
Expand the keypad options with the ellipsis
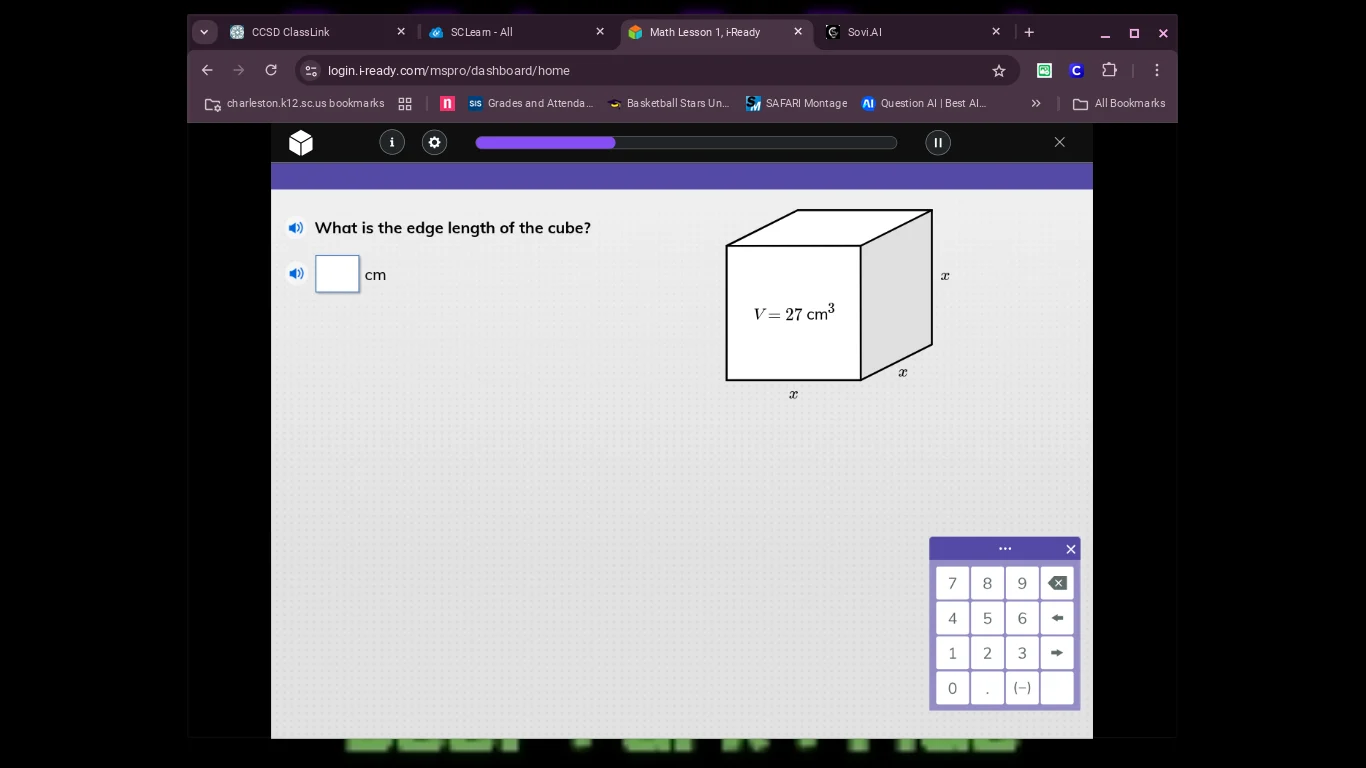pyautogui.click(x=1005, y=548)
